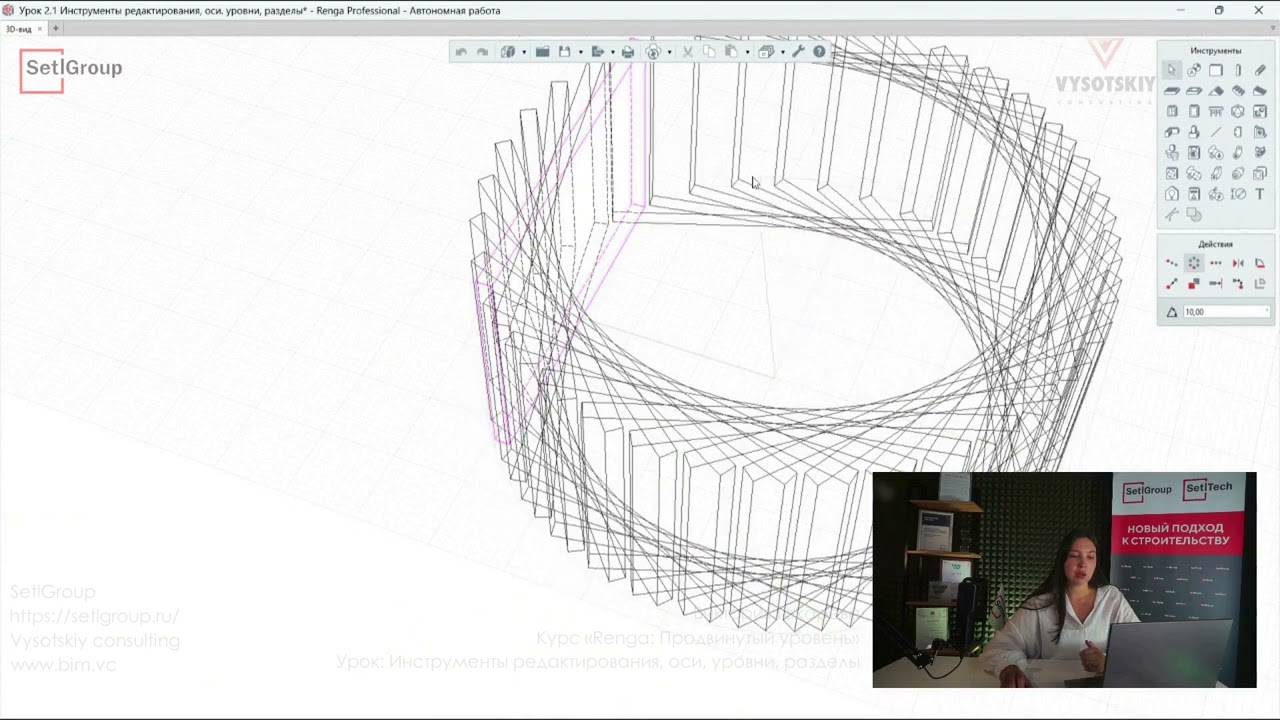Viewport: 1280px width, 720px height.
Task: Expand the windows/views dropdown arrow
Action: tap(781, 53)
